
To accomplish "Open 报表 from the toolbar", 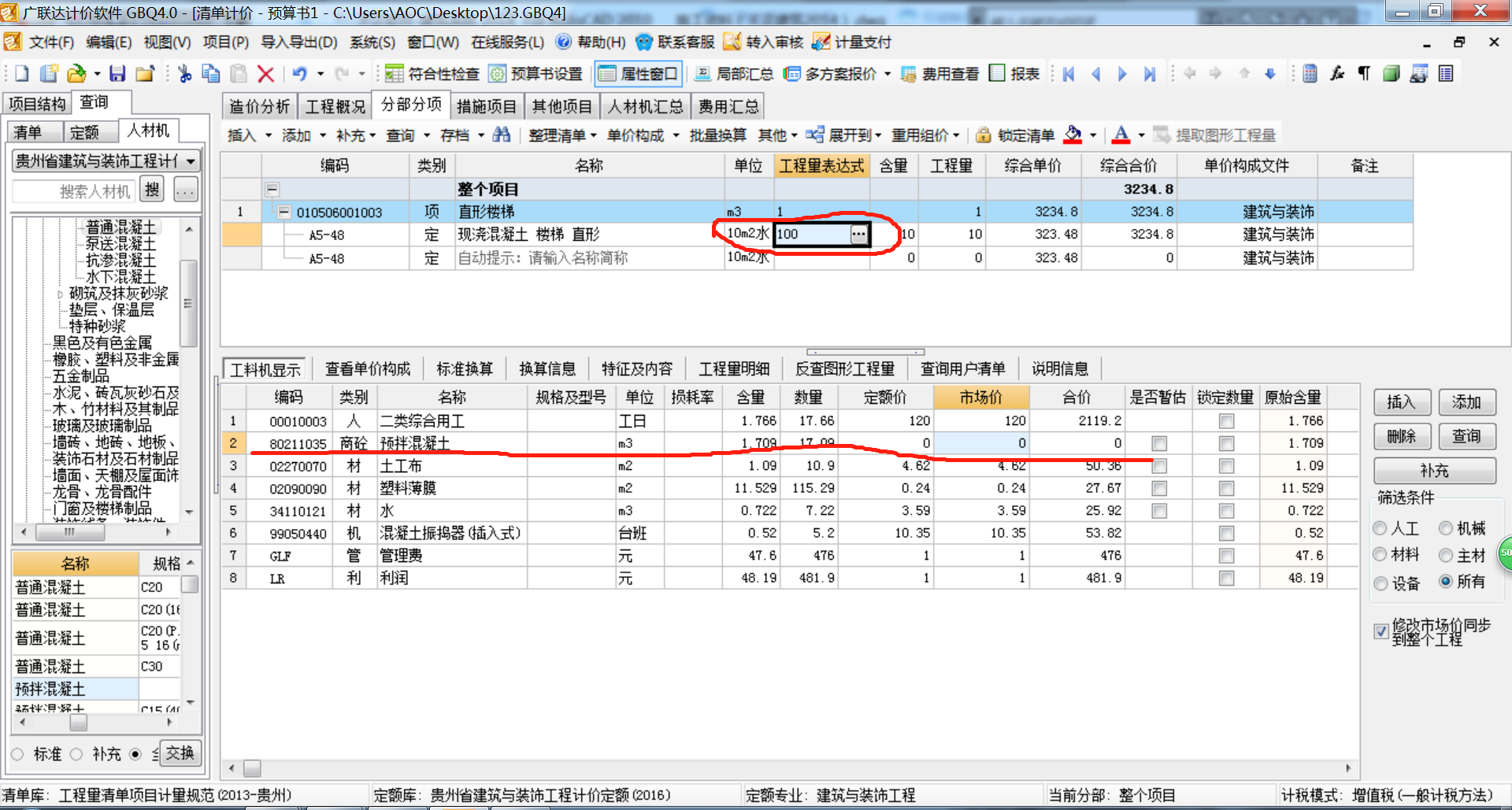I will (1014, 74).
